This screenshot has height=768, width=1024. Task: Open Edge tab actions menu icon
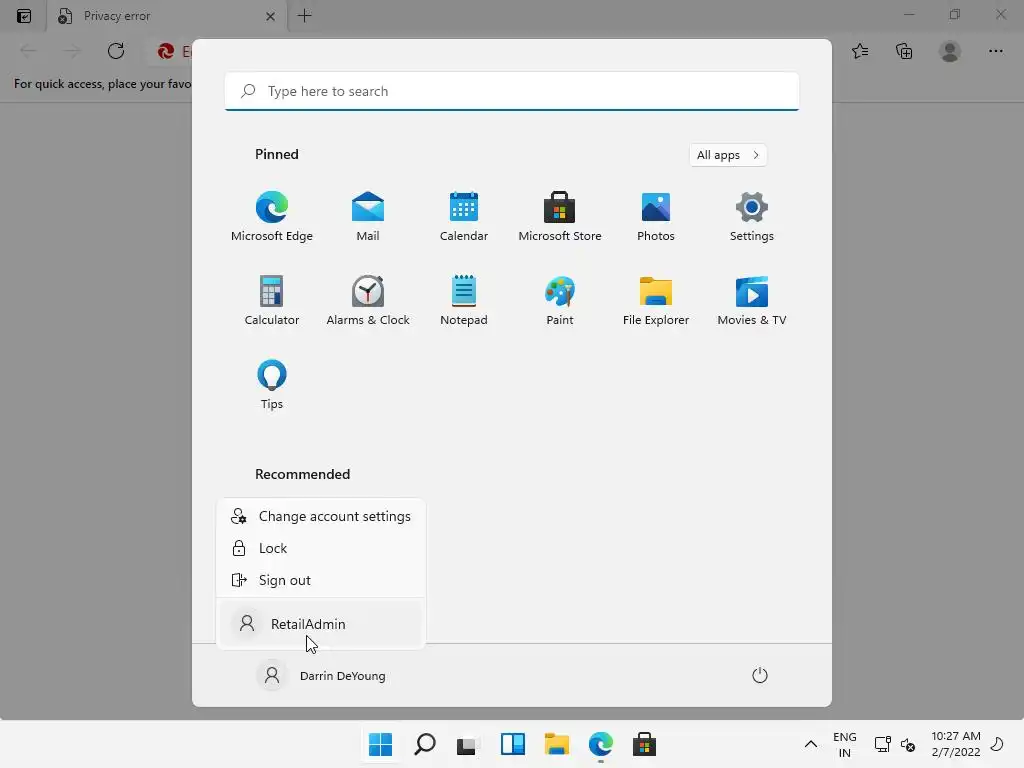click(x=24, y=16)
